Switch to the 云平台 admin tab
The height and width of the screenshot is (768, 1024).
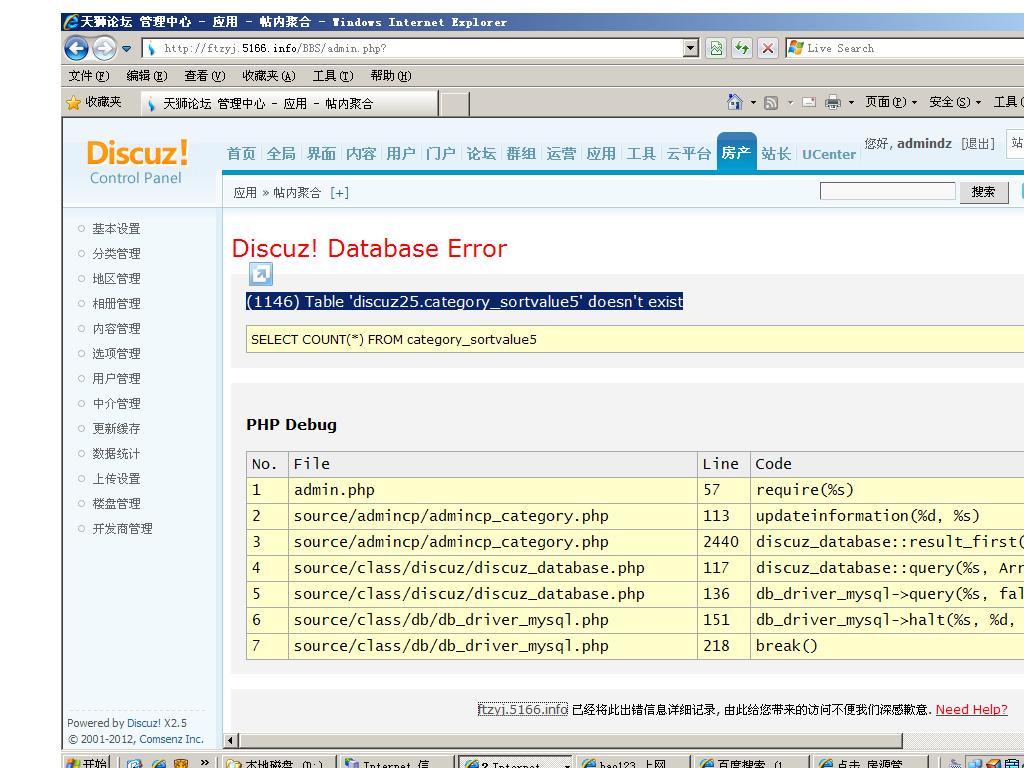[688, 153]
